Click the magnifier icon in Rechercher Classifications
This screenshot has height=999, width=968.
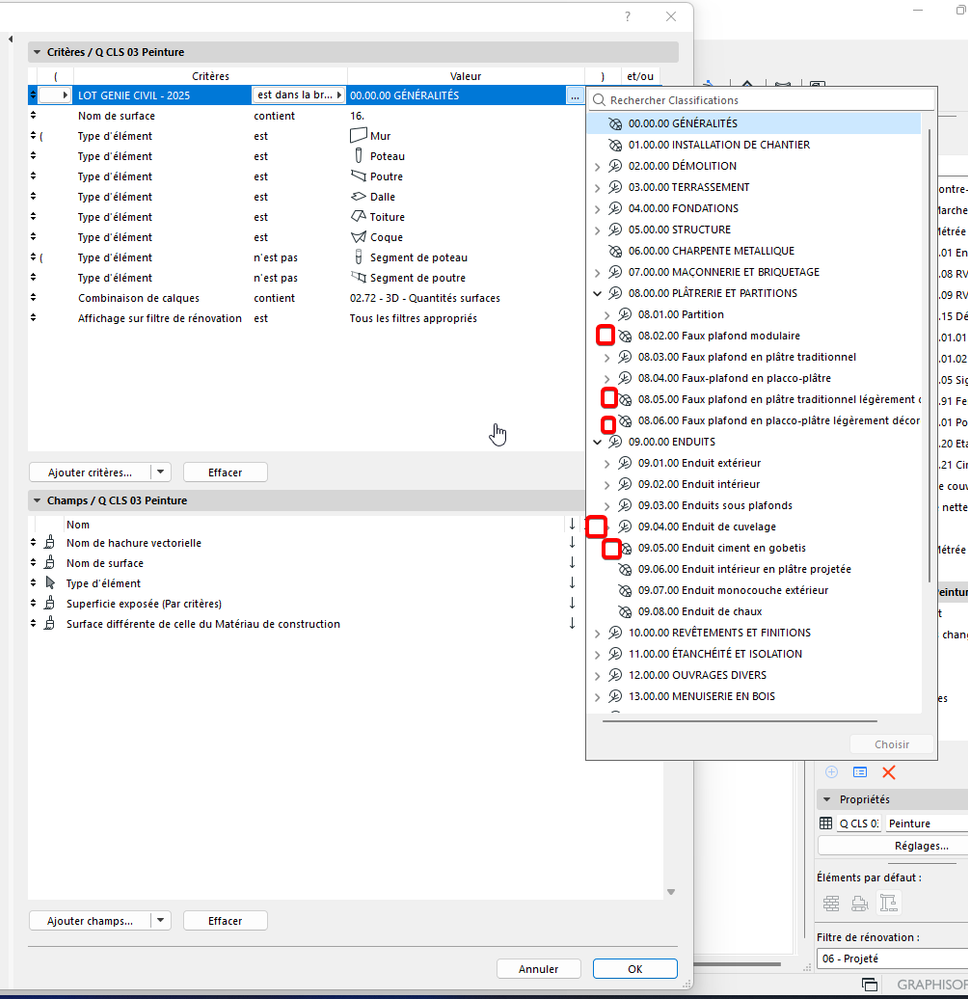[x=598, y=100]
